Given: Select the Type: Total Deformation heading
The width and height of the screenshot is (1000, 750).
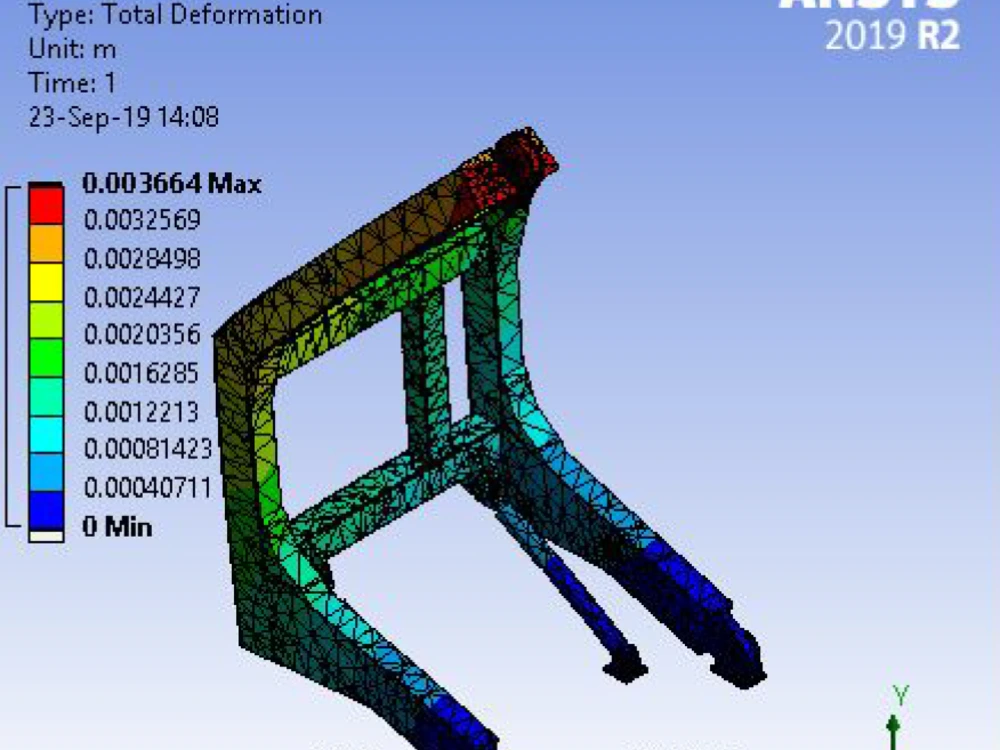Looking at the screenshot, I should (176, 14).
